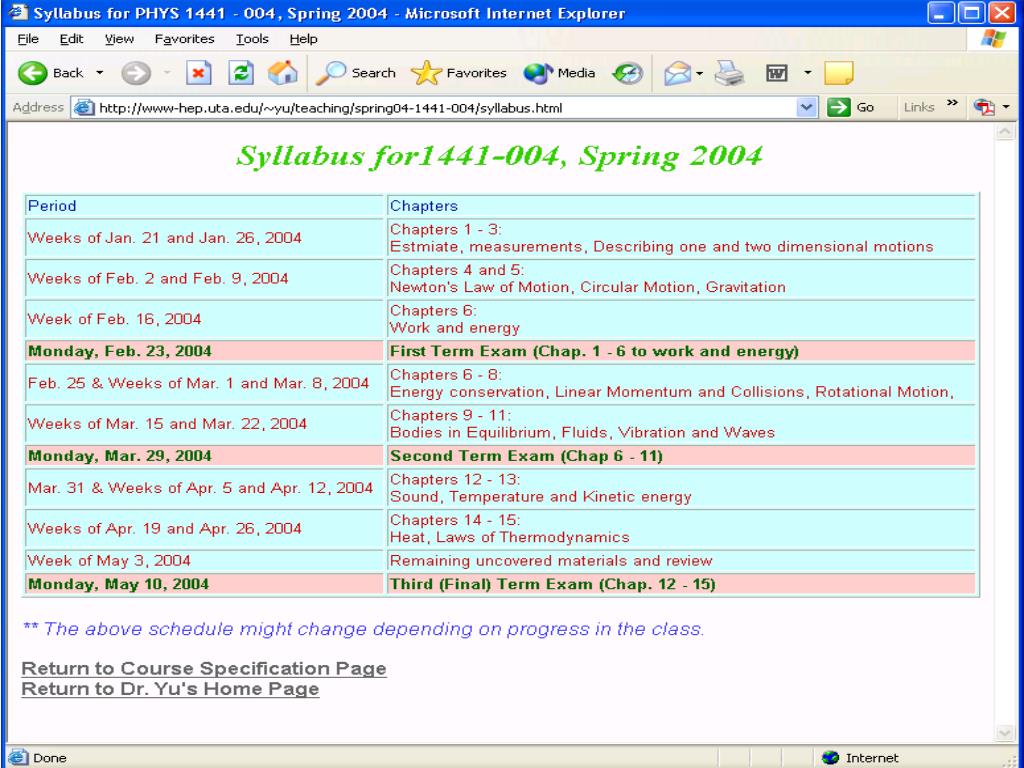1024x768 pixels.
Task: Click the scrollbar up arrow
Action: click(1005, 133)
